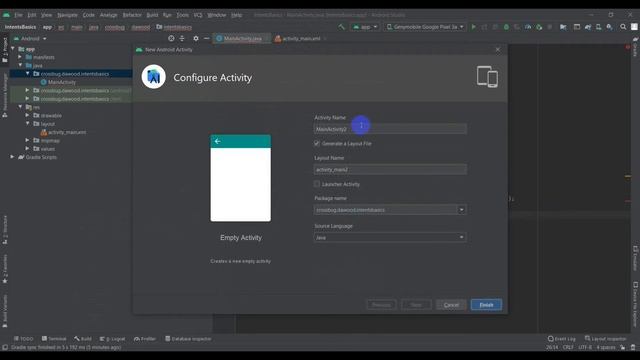Switch to activity_main.xml editor tab

301,38
